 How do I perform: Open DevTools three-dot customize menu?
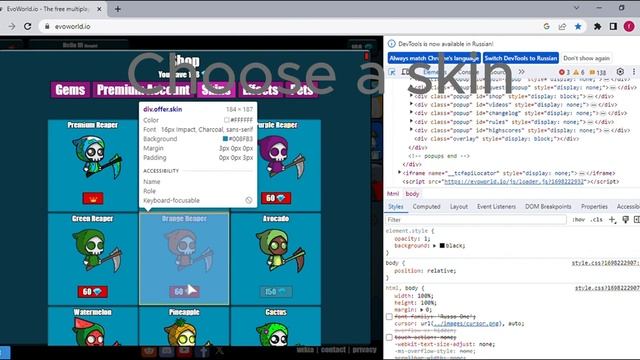click(633, 72)
